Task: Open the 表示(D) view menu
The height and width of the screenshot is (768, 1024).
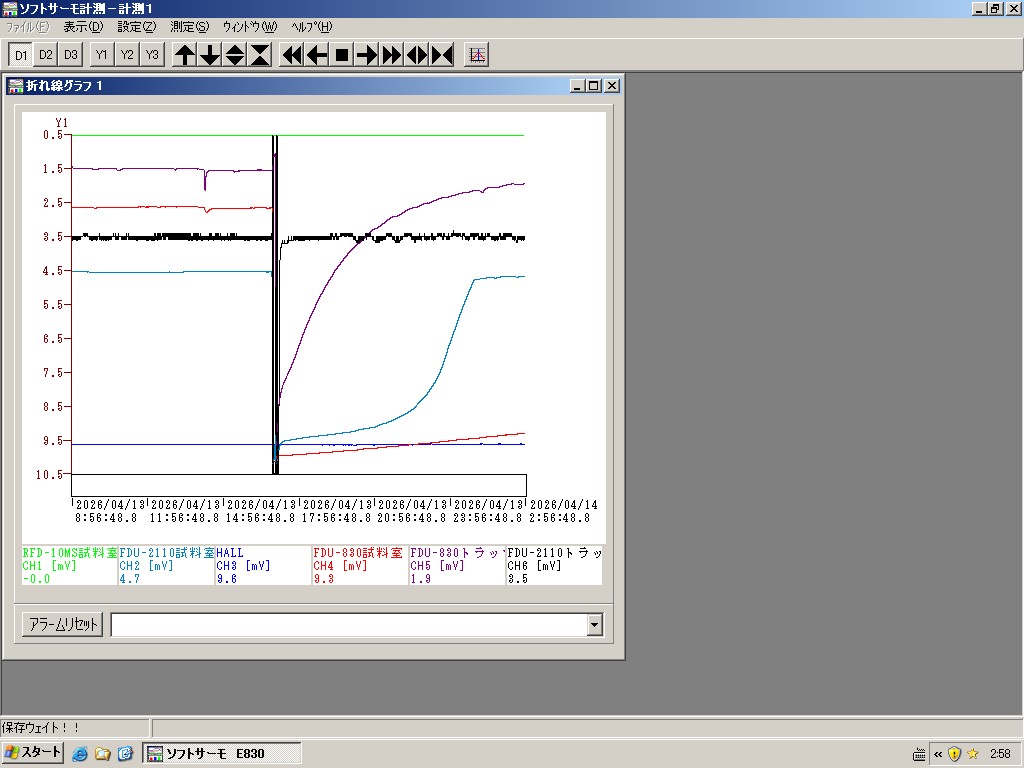Action: click(x=82, y=27)
